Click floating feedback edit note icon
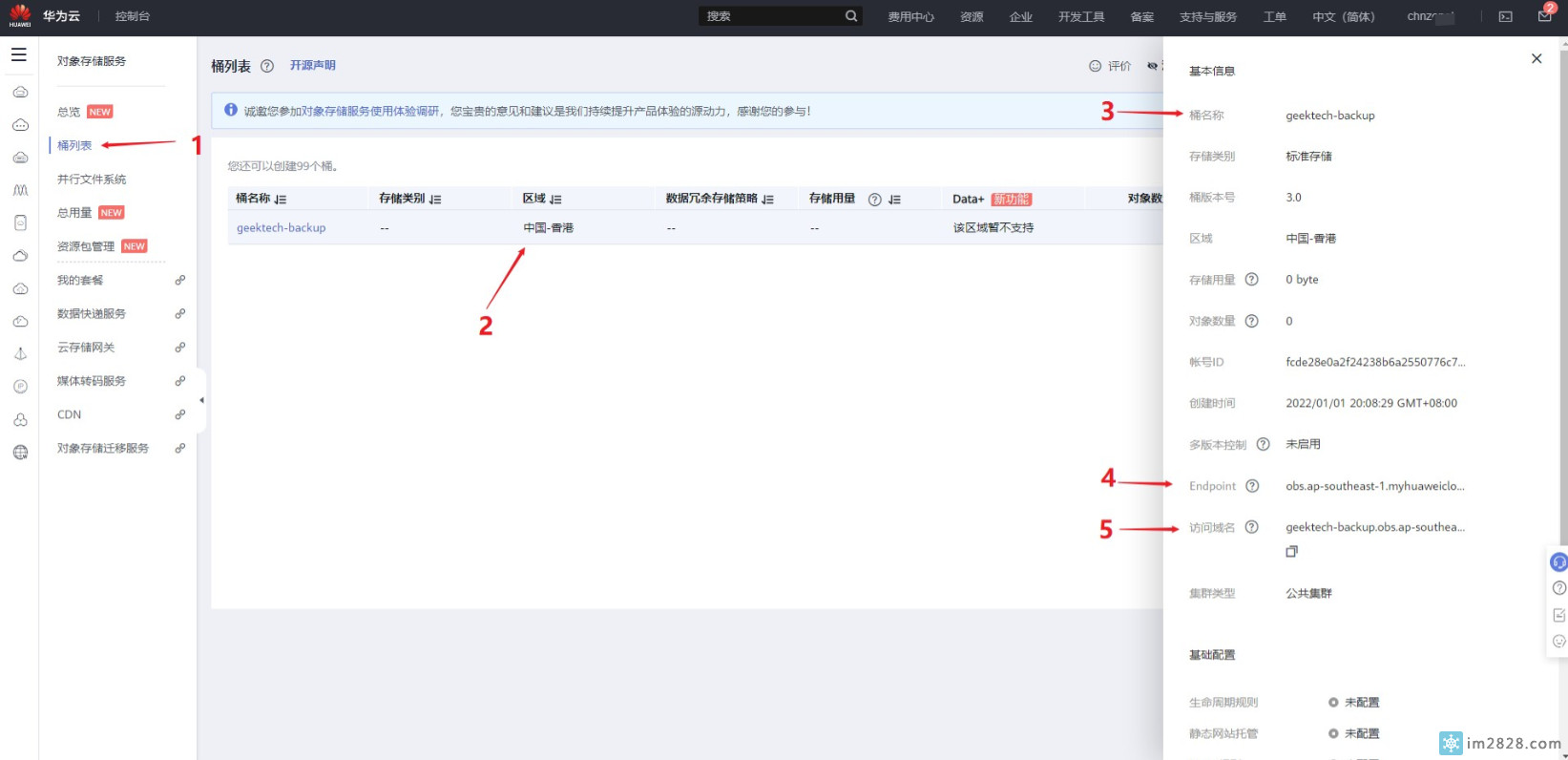The image size is (1568, 760). (x=1559, y=615)
